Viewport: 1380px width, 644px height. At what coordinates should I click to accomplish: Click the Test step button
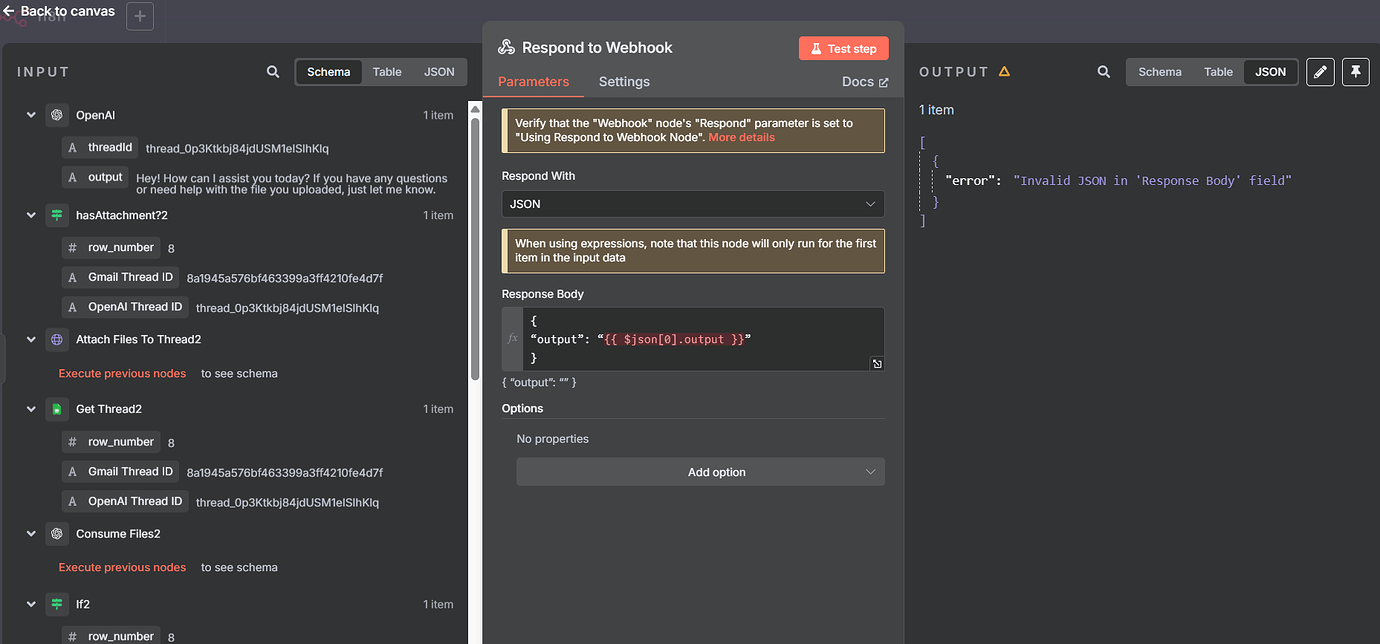[843, 47]
